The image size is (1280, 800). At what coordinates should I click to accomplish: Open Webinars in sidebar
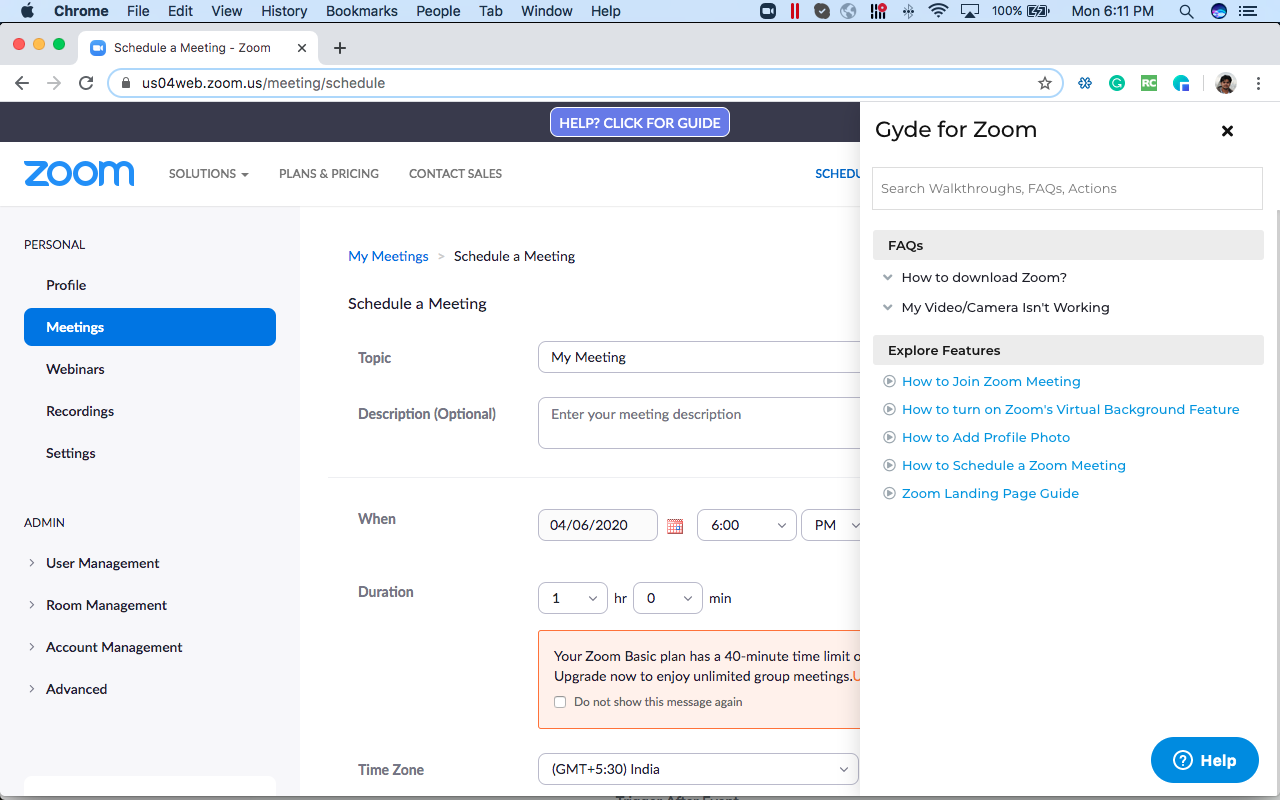click(x=75, y=369)
